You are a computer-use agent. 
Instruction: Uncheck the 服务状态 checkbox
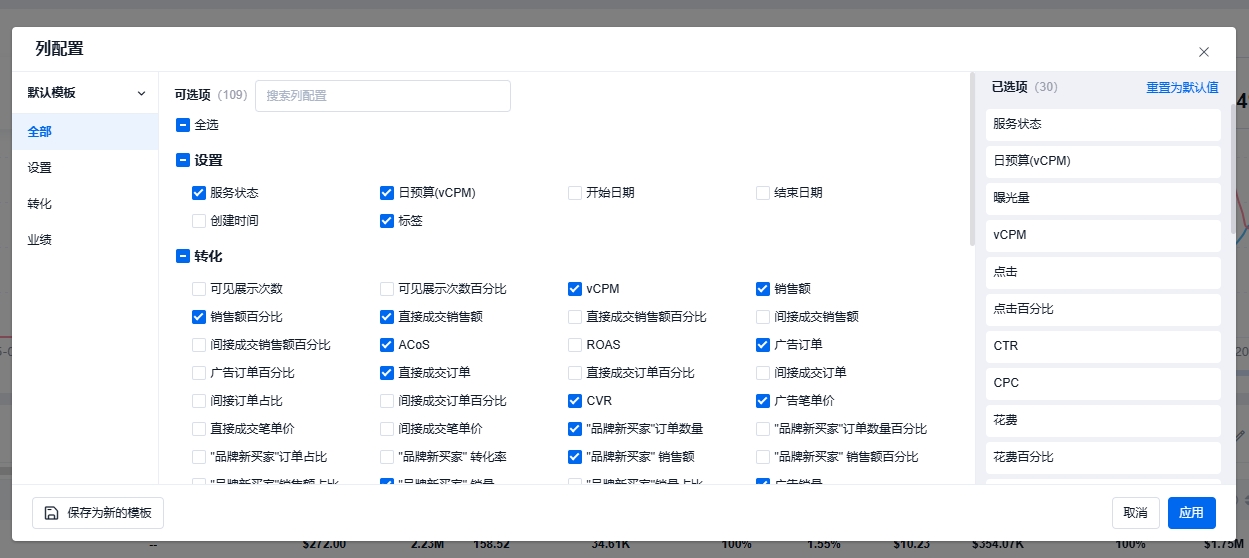[198, 193]
